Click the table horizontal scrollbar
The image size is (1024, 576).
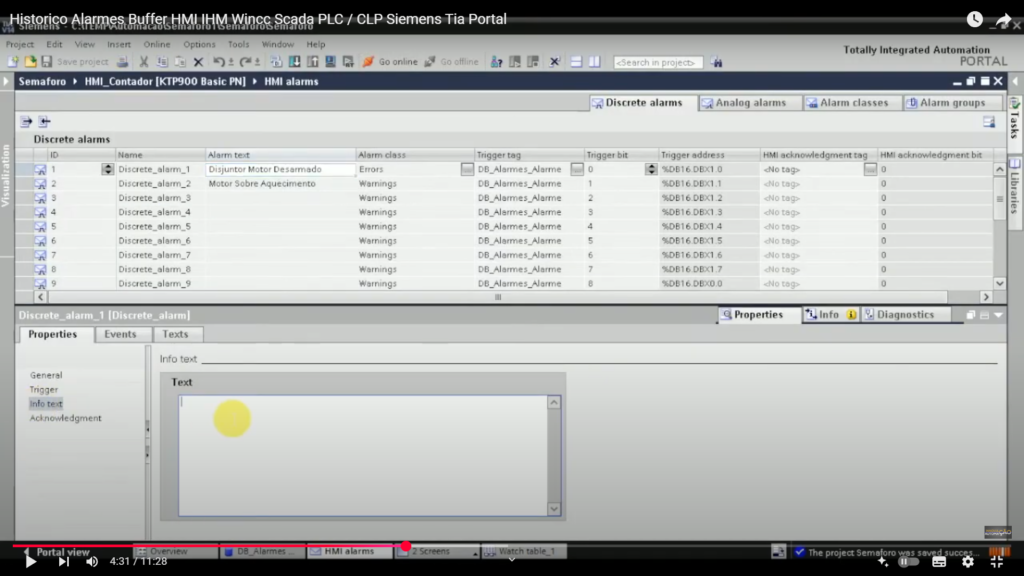click(x=498, y=297)
